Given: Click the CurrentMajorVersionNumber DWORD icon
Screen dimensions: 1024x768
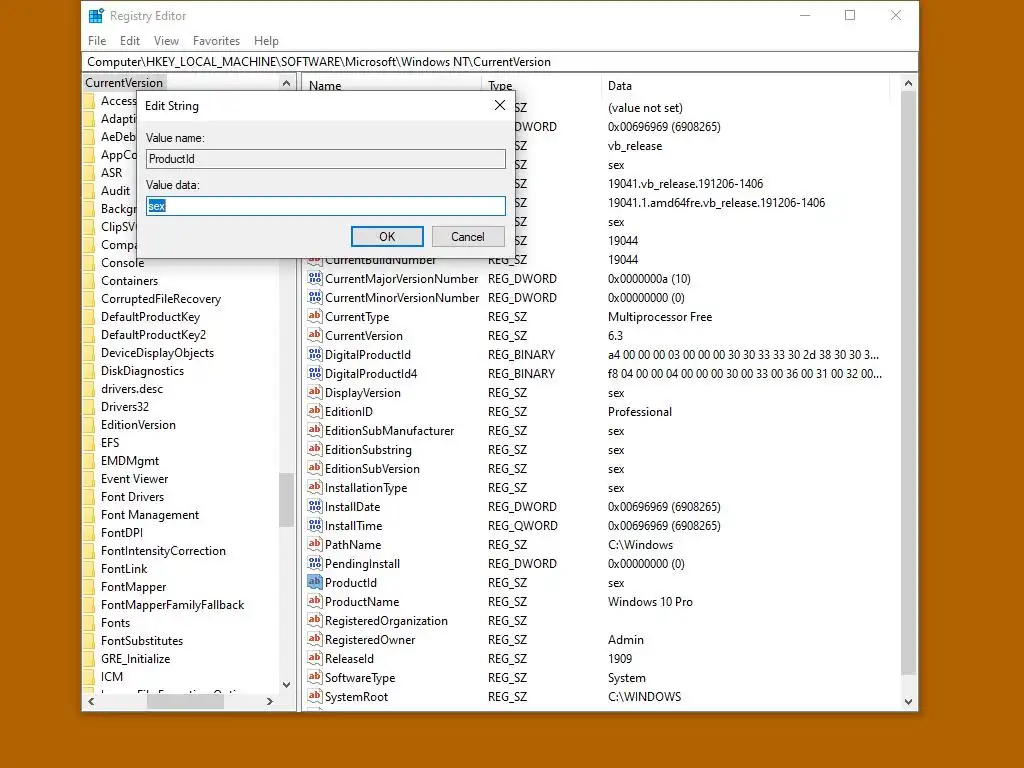Looking at the screenshot, I should tap(315, 278).
